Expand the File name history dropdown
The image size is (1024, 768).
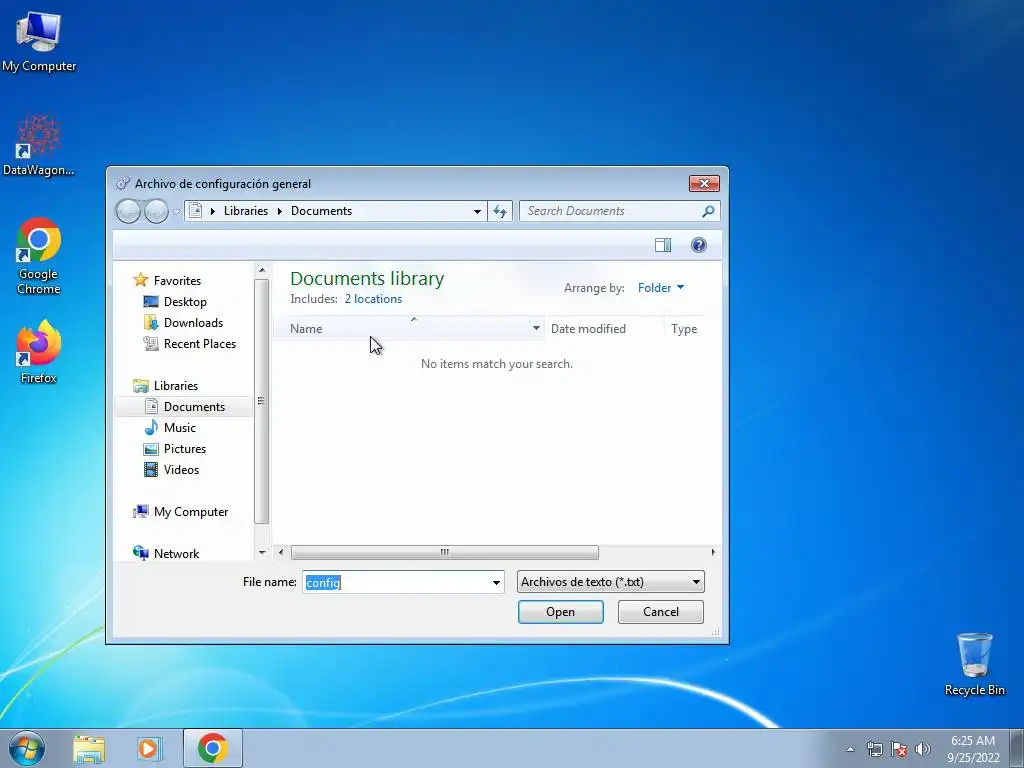coord(496,582)
